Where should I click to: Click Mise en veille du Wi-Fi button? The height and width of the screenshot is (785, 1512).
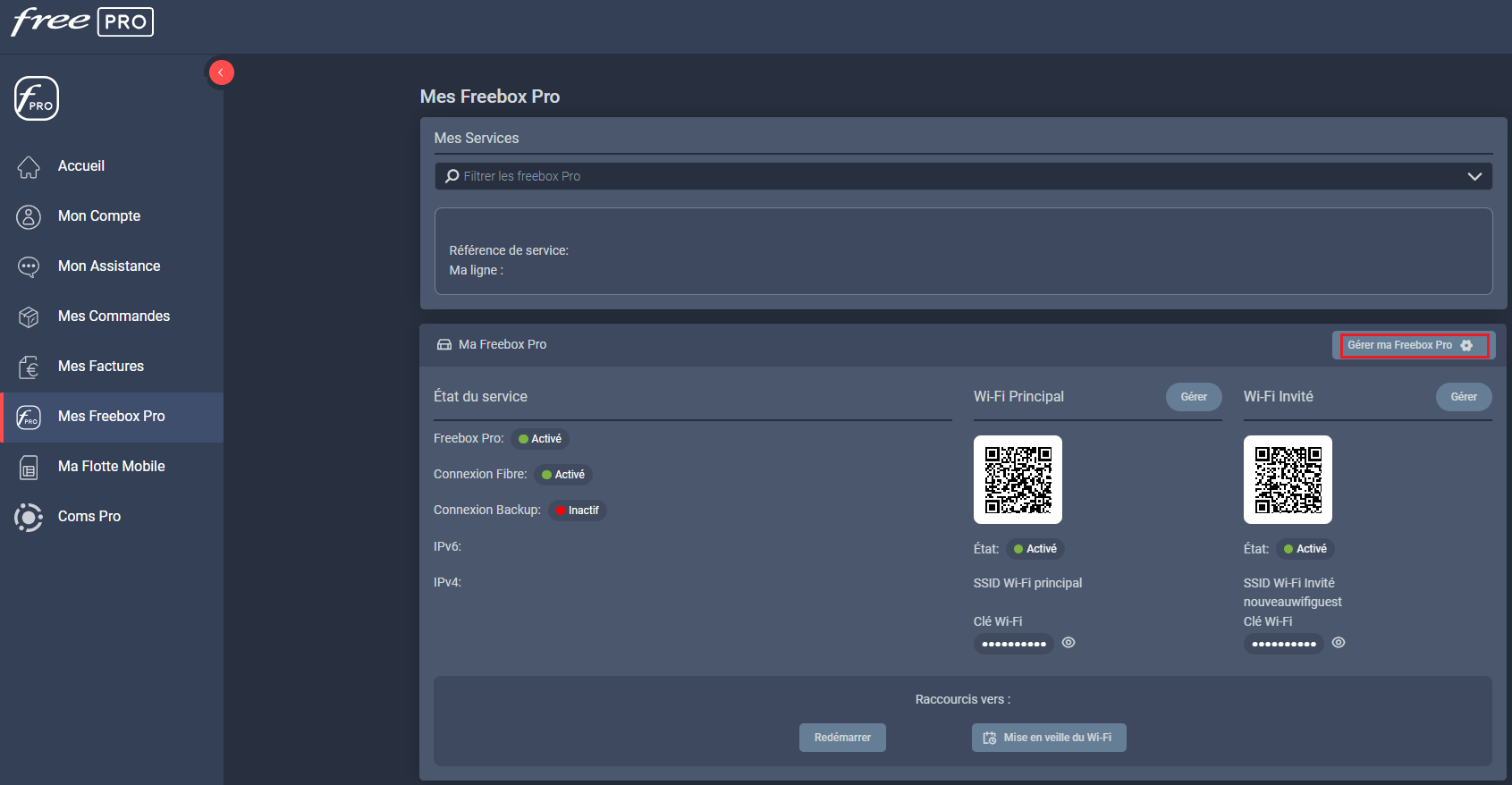pyautogui.click(x=1049, y=738)
